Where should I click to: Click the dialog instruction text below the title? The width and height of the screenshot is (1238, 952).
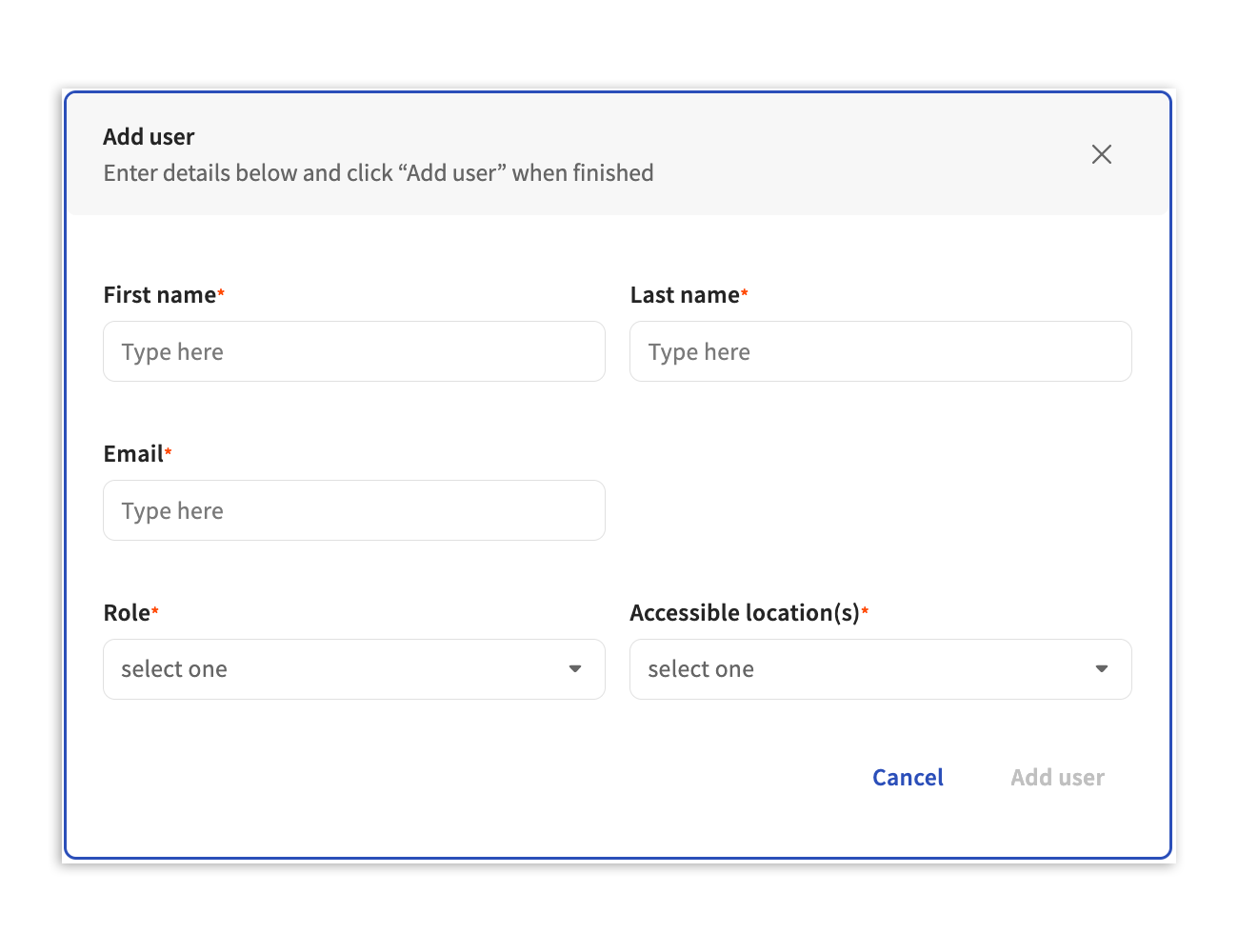378,172
